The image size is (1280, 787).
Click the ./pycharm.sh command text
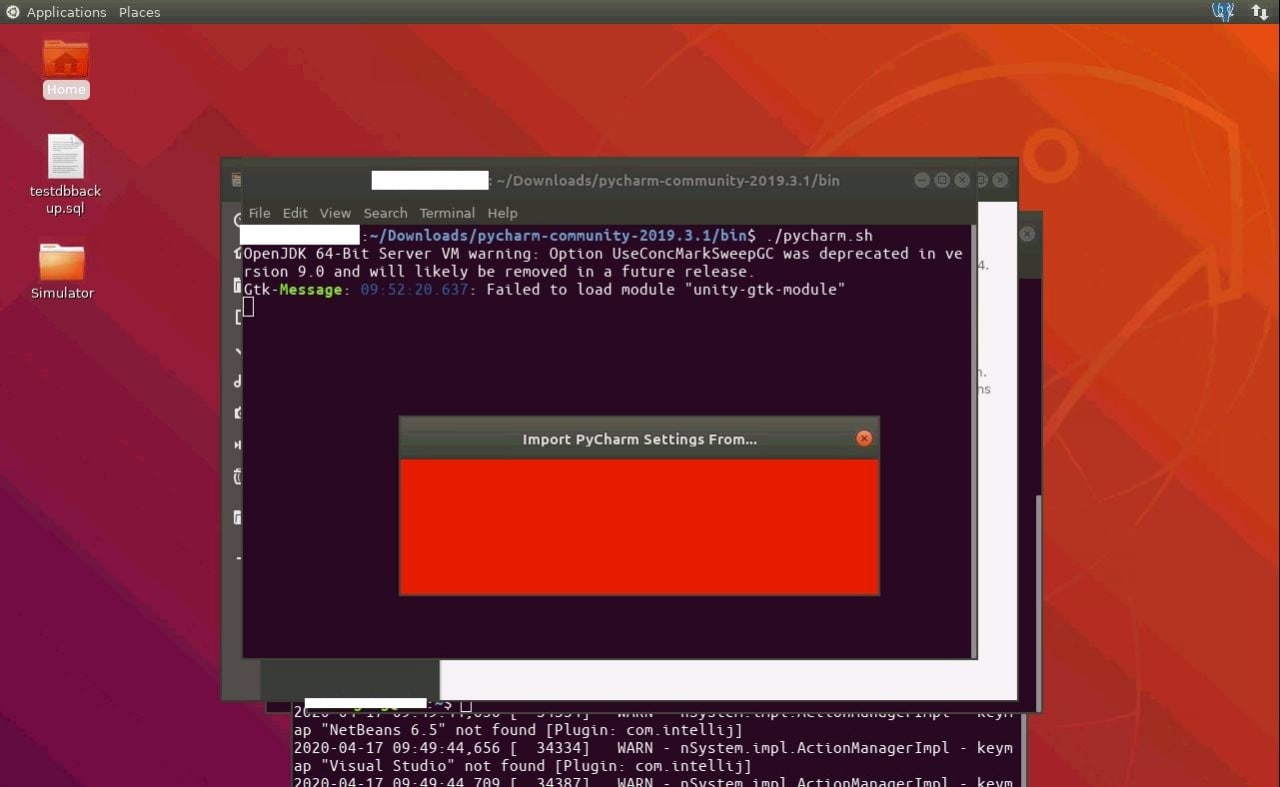(819, 236)
